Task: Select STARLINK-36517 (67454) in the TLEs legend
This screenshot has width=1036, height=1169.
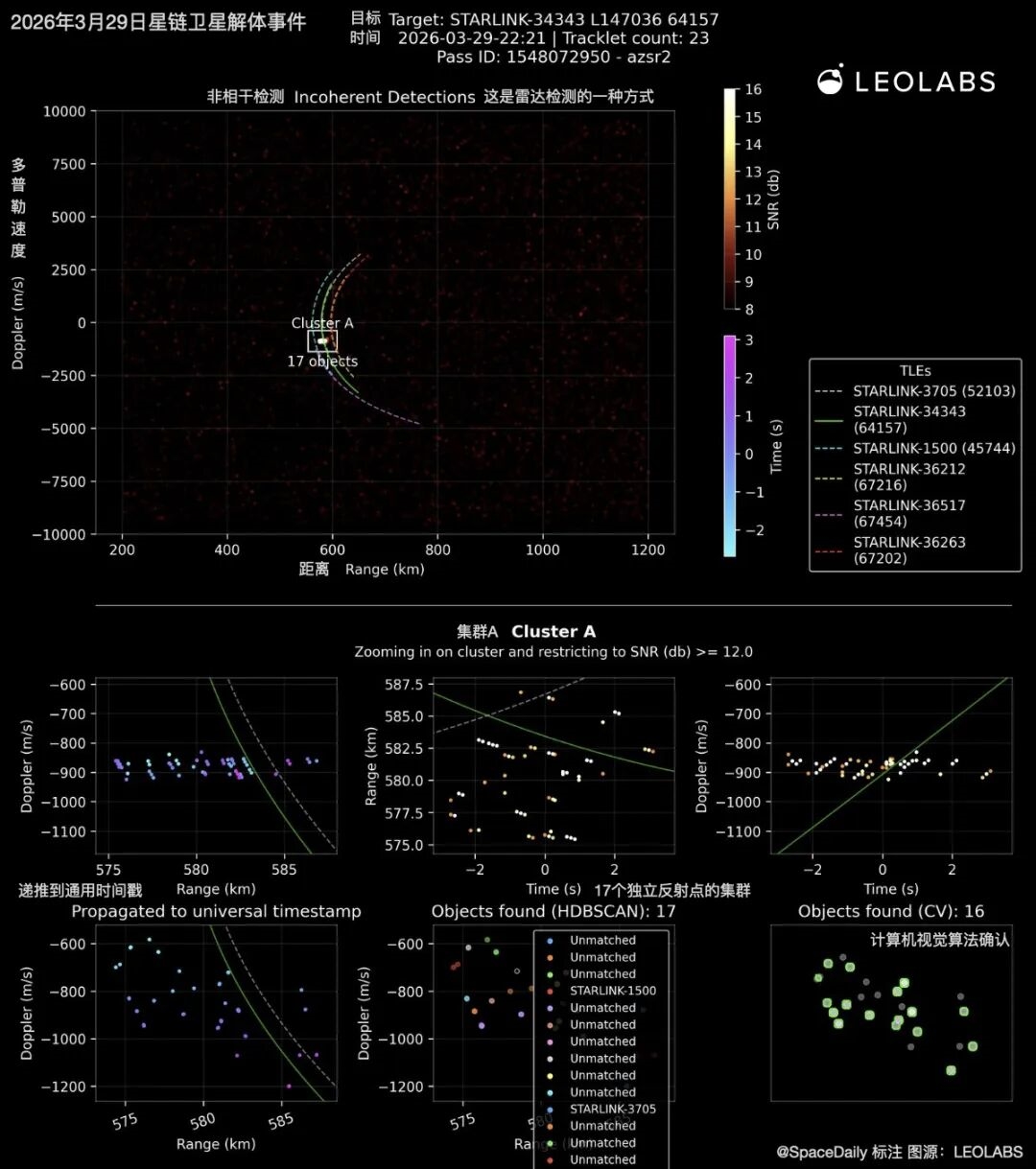Action: pyautogui.click(x=908, y=513)
